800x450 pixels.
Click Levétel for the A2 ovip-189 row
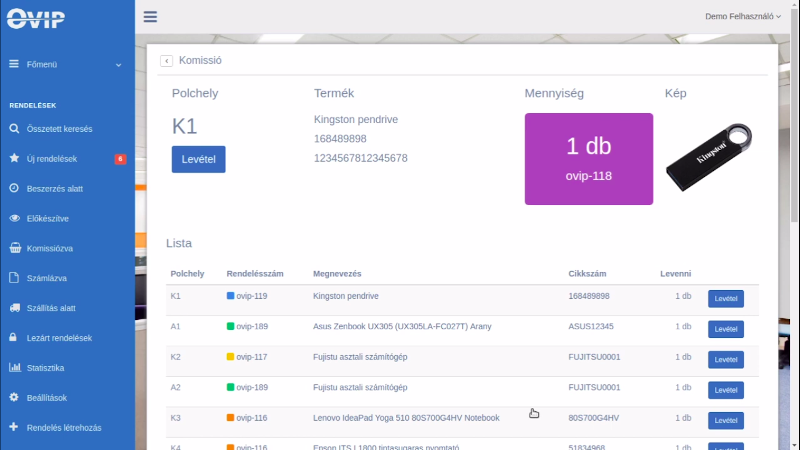tap(726, 390)
